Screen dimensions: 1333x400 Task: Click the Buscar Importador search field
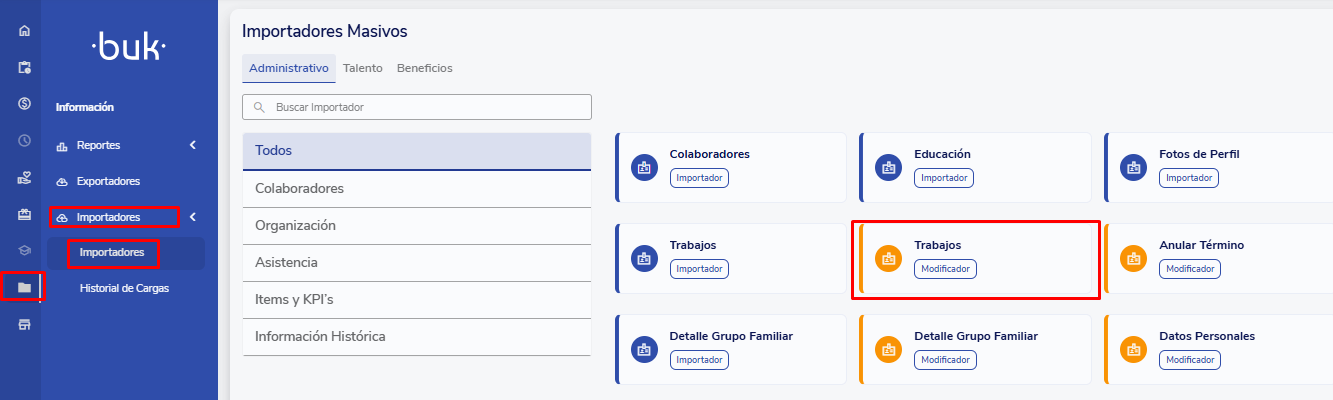417,107
